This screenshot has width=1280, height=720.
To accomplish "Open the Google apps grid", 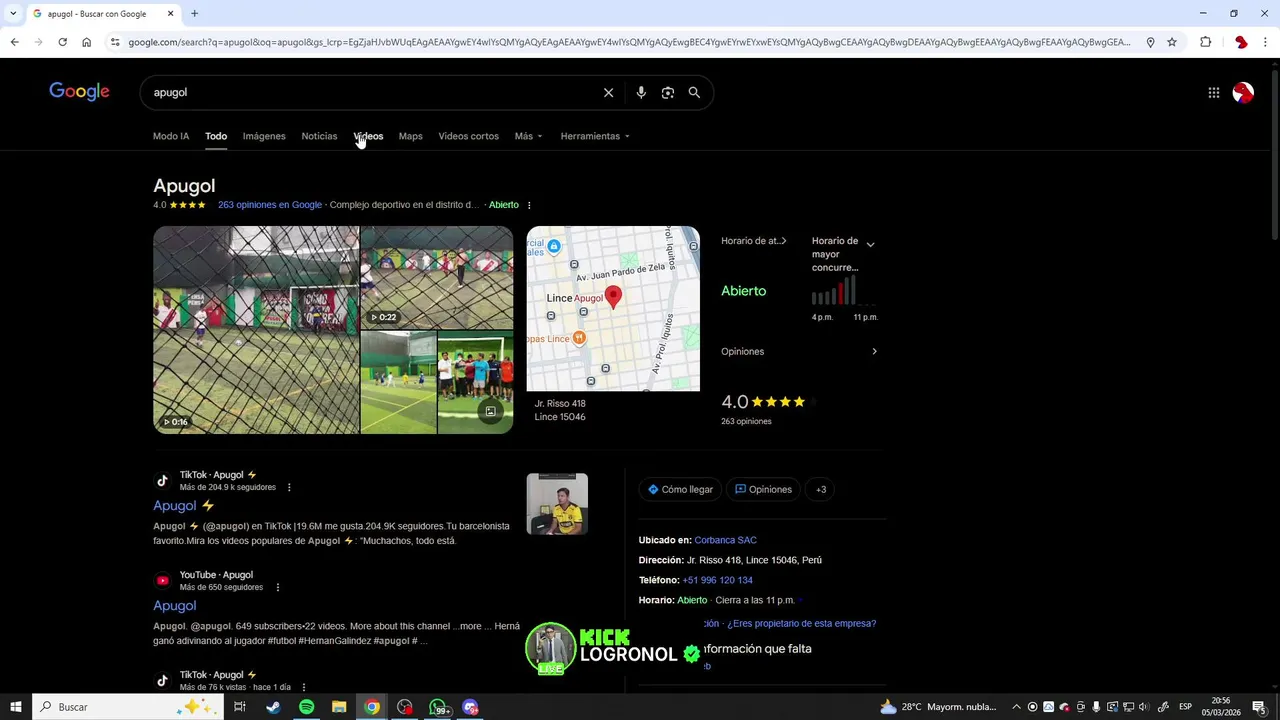I will 1213,92.
